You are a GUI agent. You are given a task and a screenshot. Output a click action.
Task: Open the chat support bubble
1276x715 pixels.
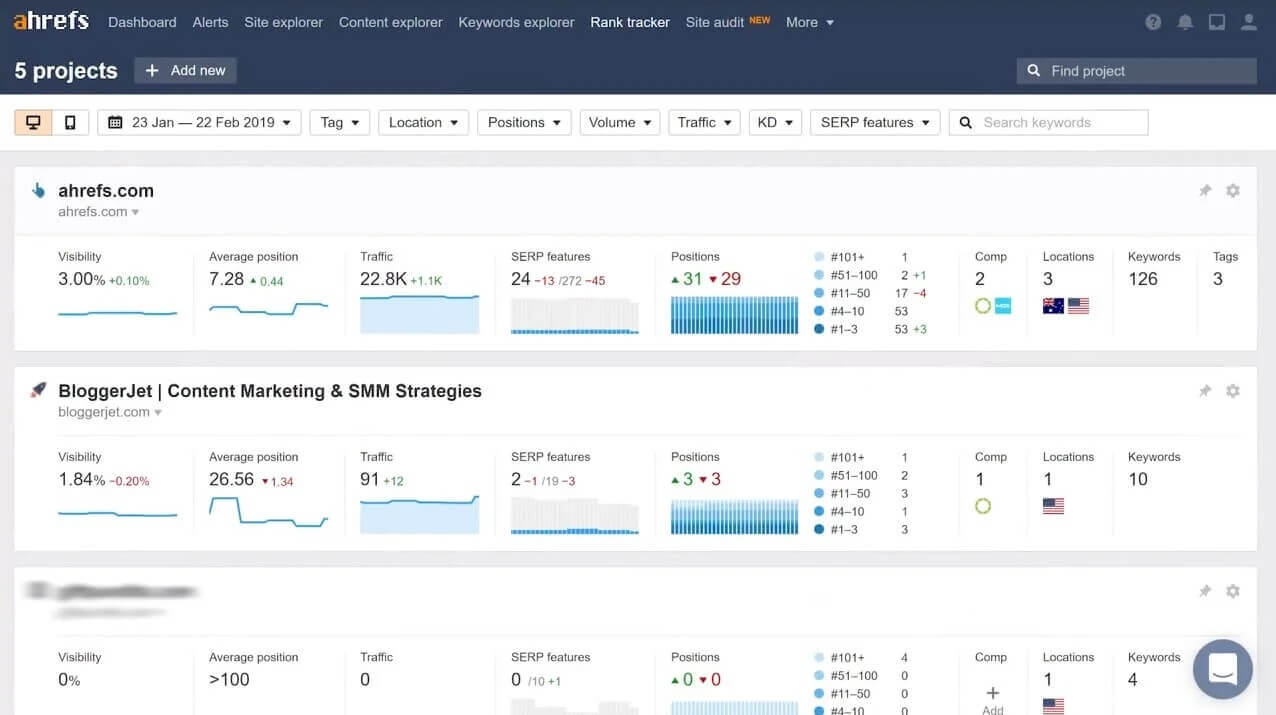click(x=1223, y=669)
